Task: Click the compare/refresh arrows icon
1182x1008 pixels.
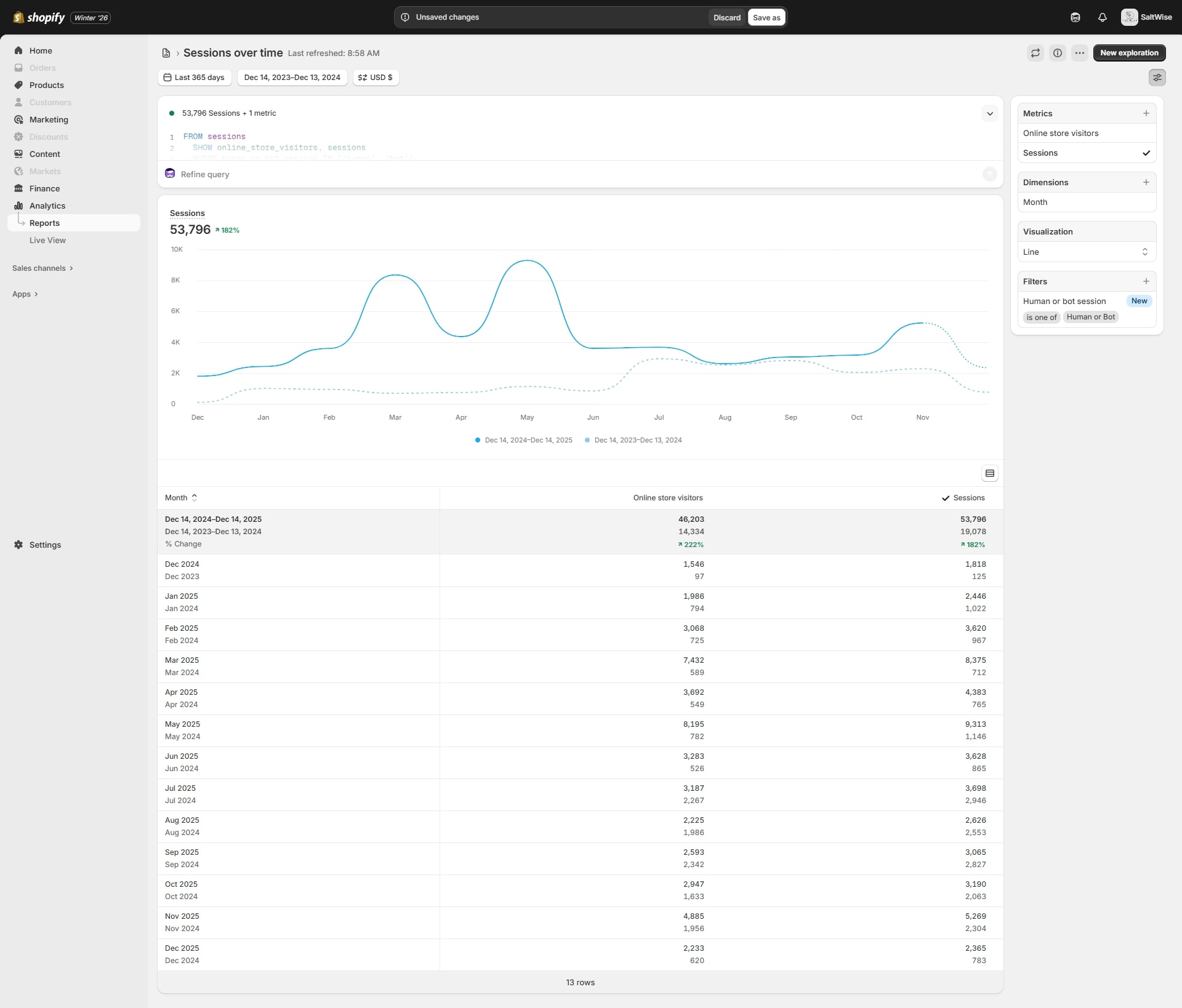Action: coord(1035,53)
